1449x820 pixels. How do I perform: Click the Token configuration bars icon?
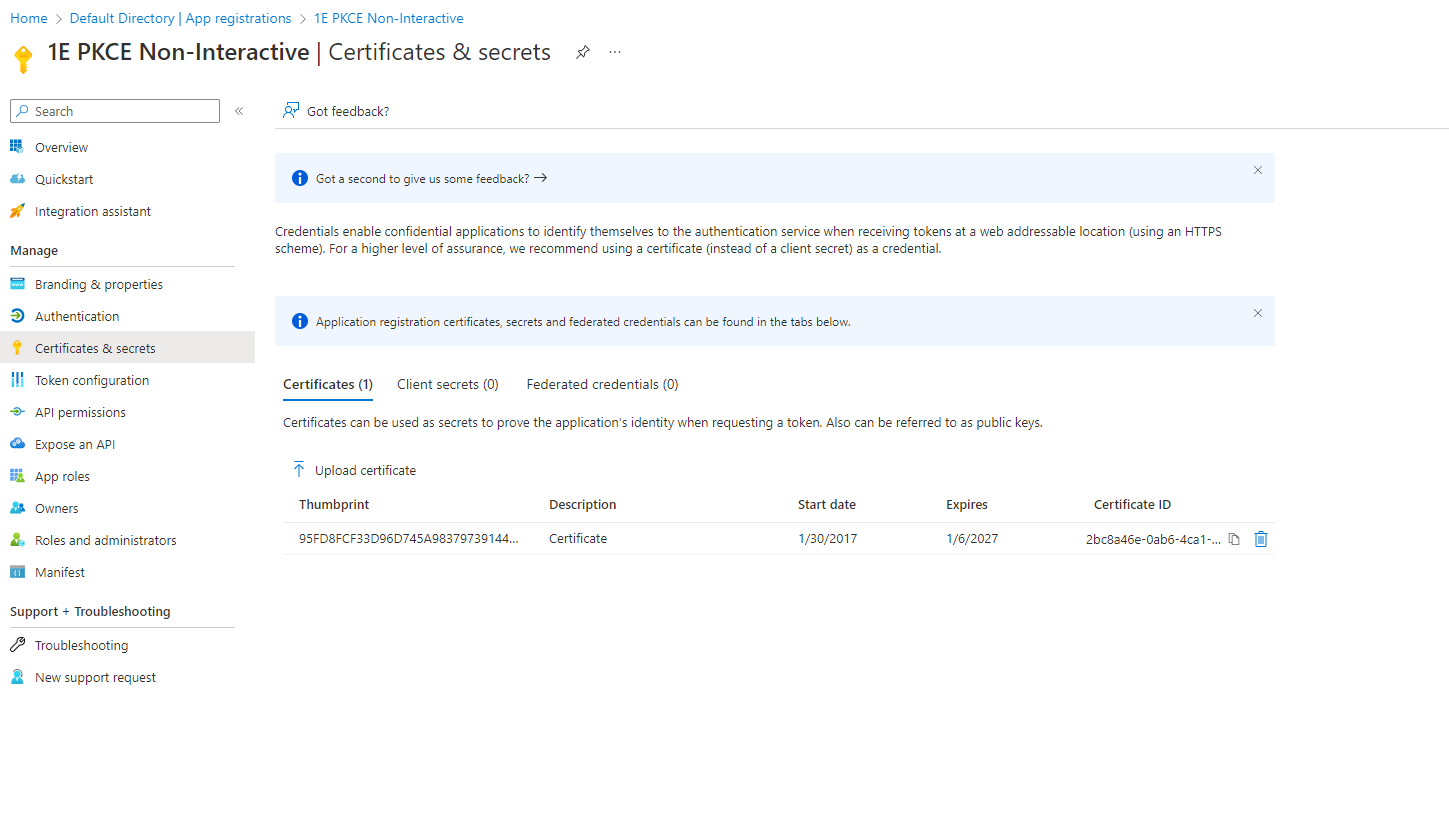tap(16, 380)
